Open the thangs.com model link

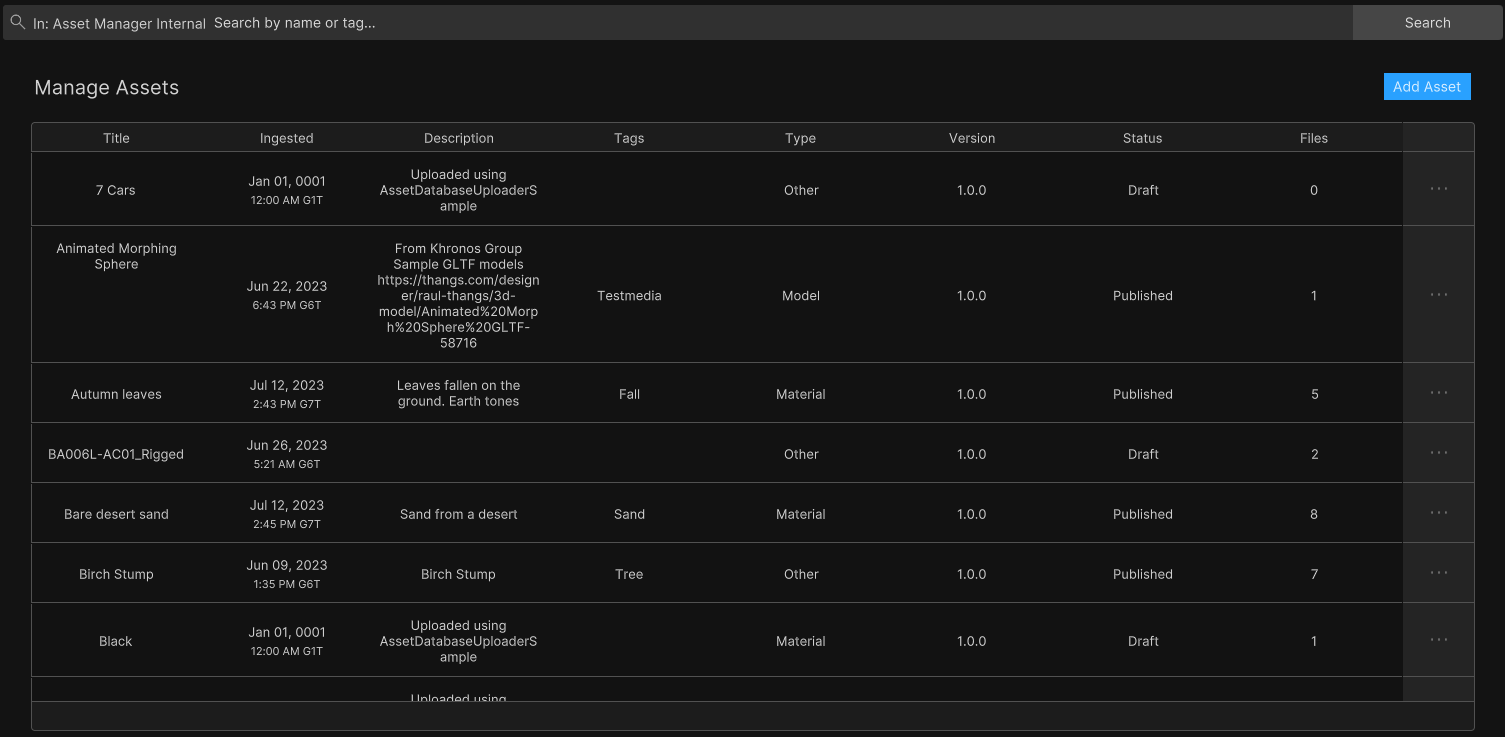458,311
